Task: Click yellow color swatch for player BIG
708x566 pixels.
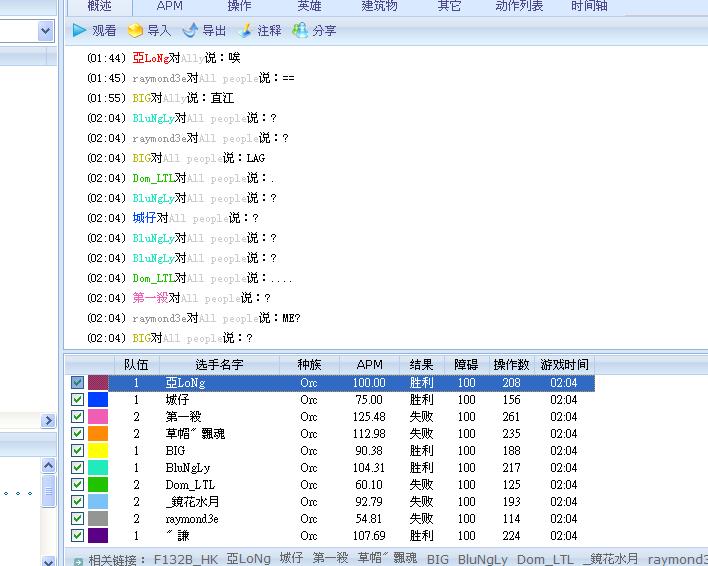Action: pos(98,451)
